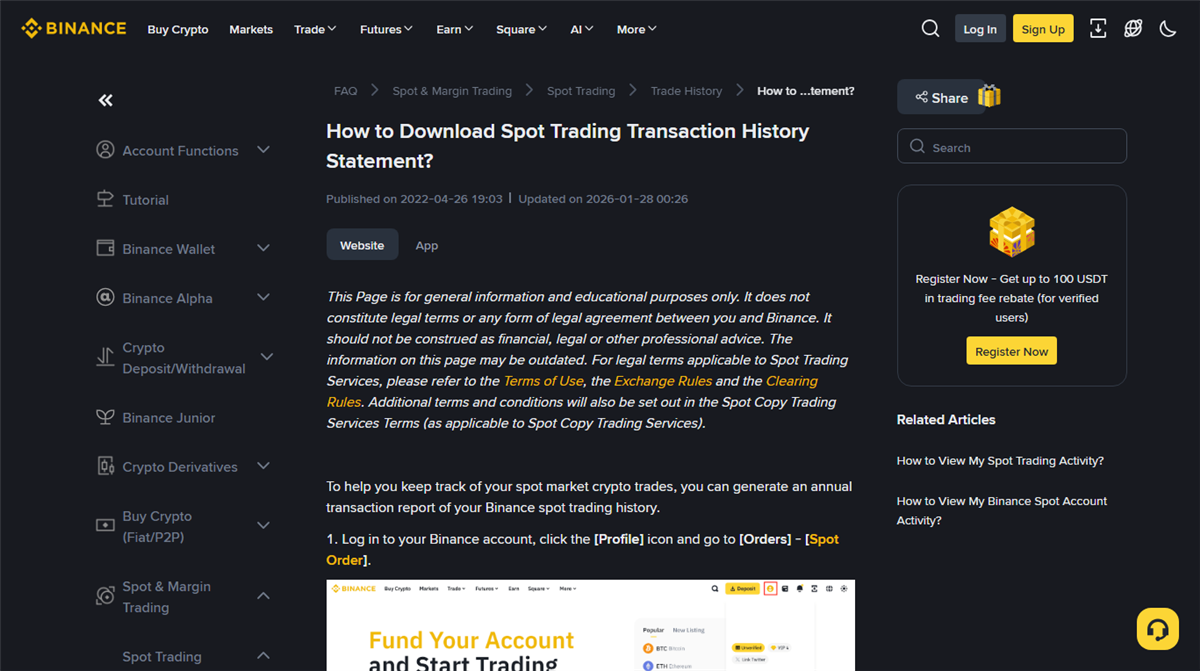
Task: Toggle dark mode moon icon
Action: point(1168,28)
